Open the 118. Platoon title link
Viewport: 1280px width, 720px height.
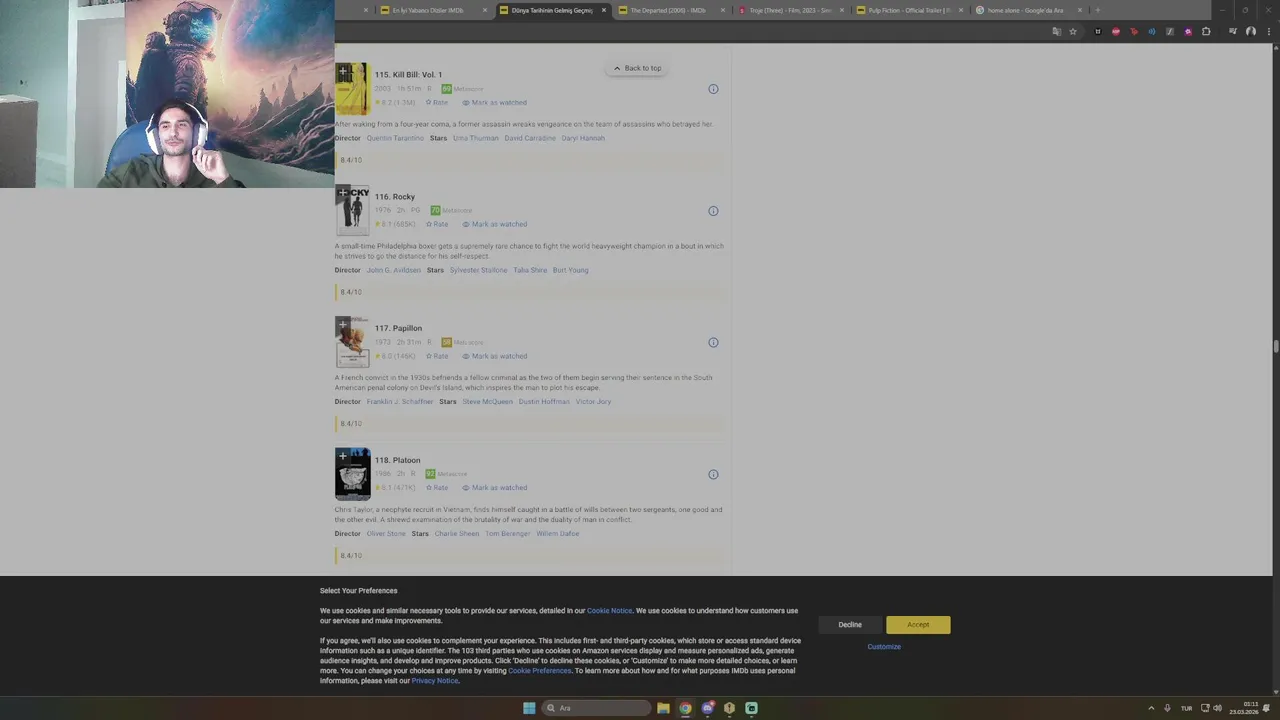[x=397, y=460]
